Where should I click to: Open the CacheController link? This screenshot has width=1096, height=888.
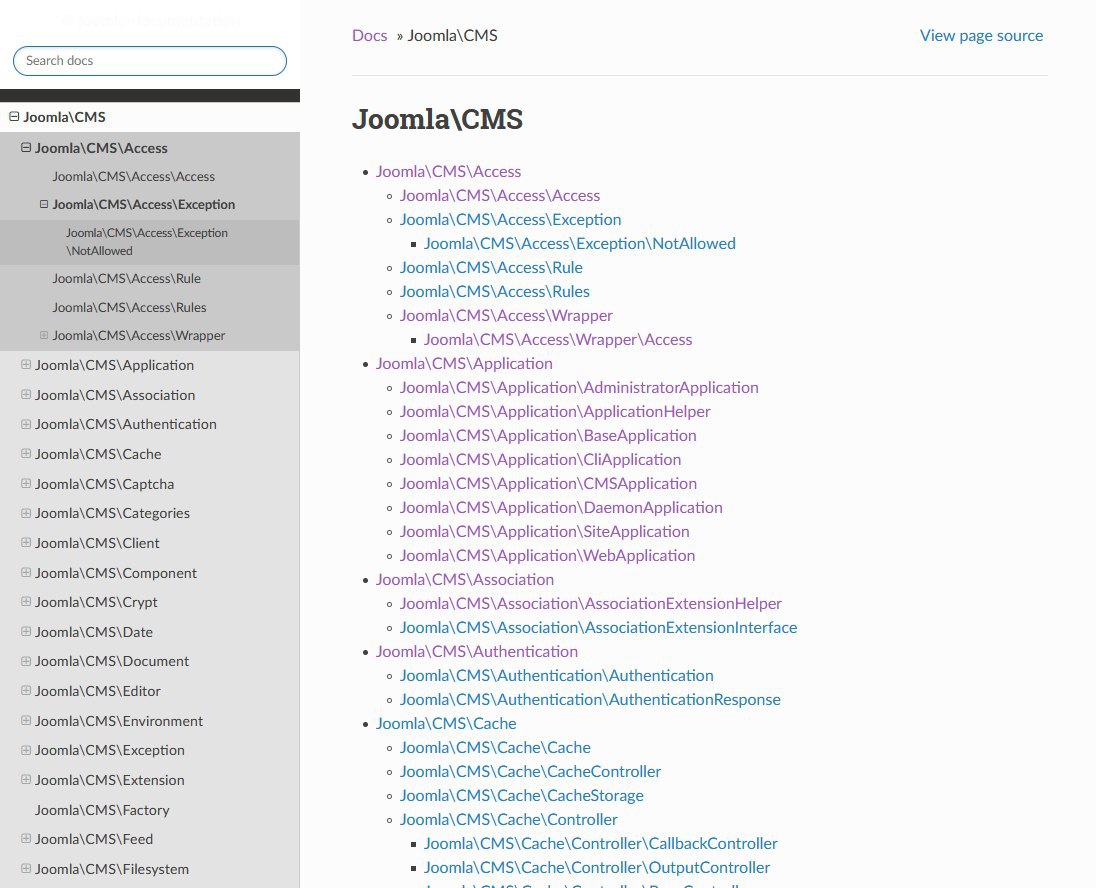(x=531, y=771)
